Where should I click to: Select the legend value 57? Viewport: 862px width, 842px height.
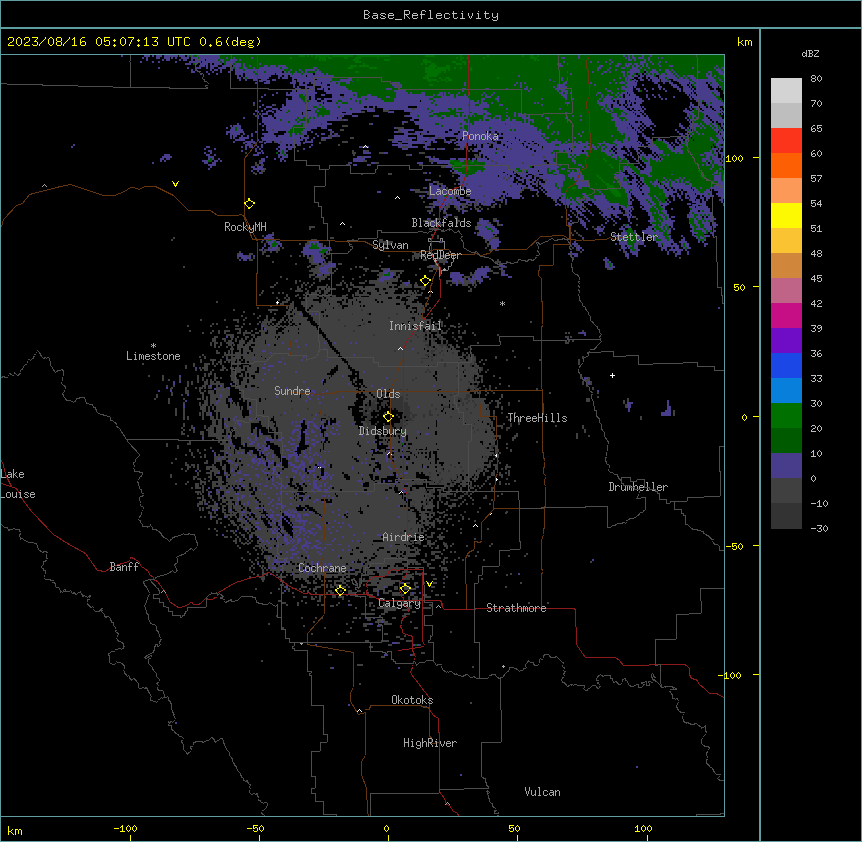816,179
